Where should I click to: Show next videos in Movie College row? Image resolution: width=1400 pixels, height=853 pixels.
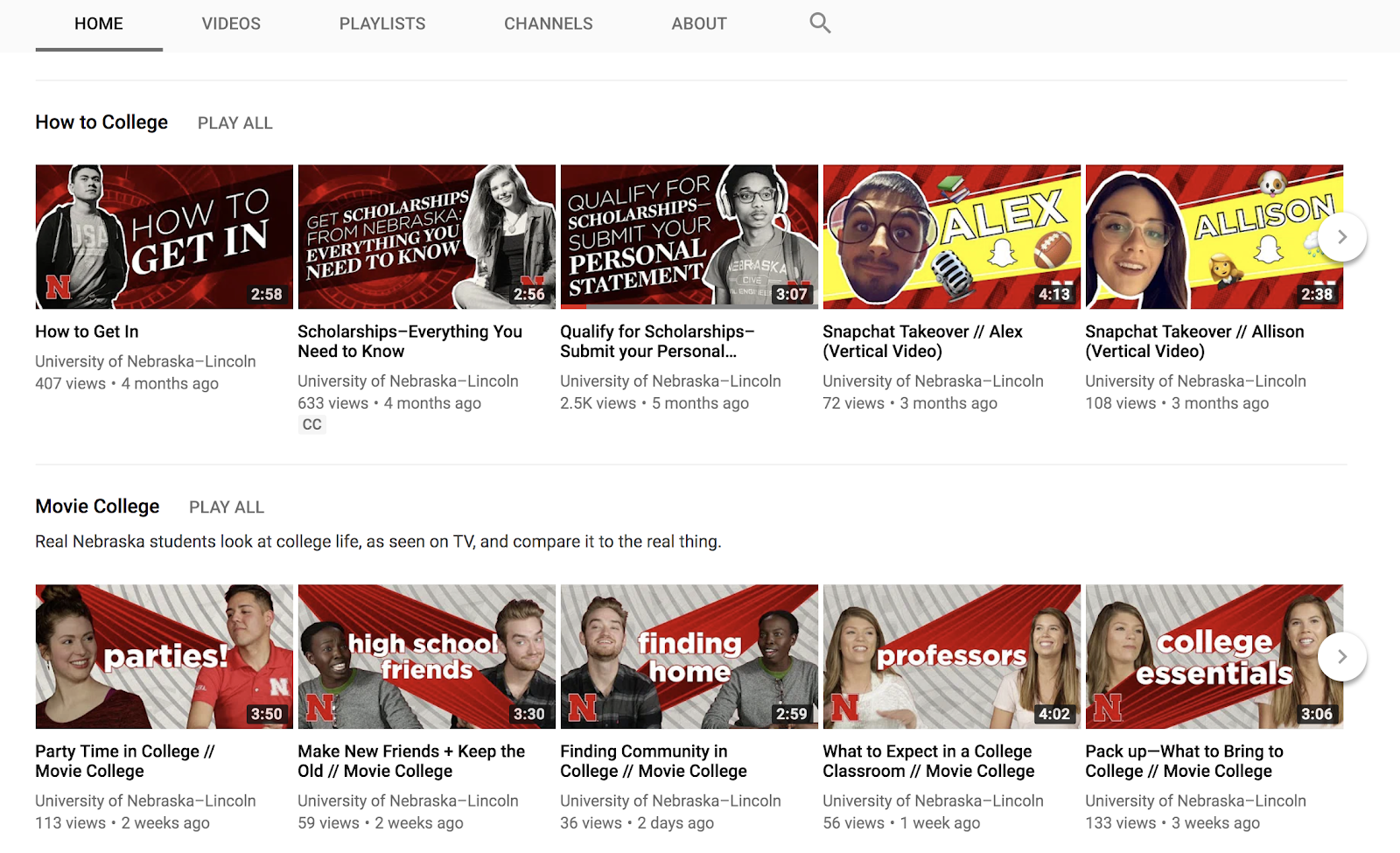[x=1342, y=656]
